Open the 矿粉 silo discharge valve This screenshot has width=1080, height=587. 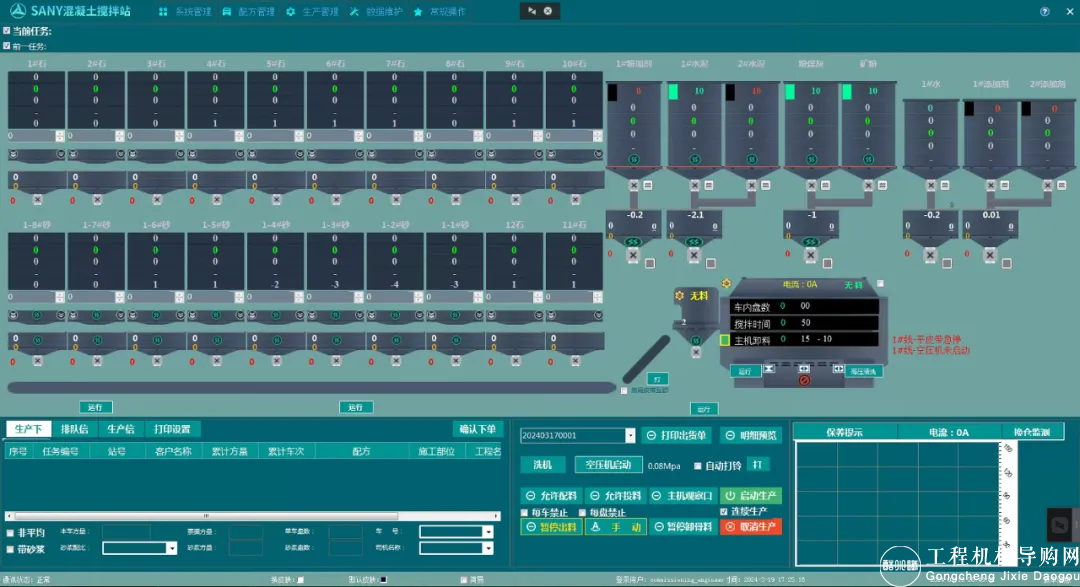click(x=868, y=185)
